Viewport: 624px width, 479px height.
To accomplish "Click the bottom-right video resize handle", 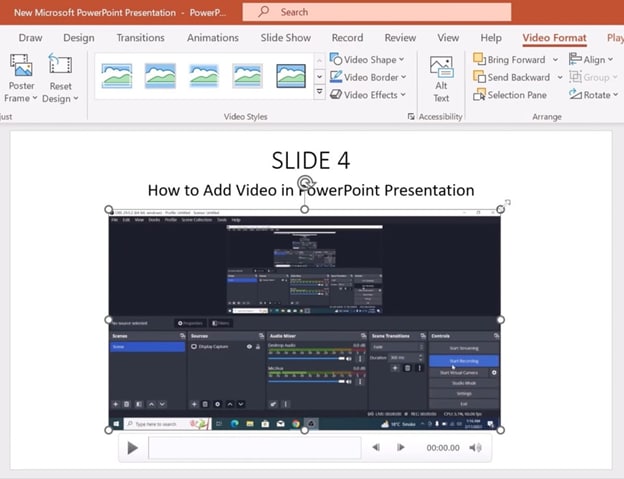I will tap(501, 430).
